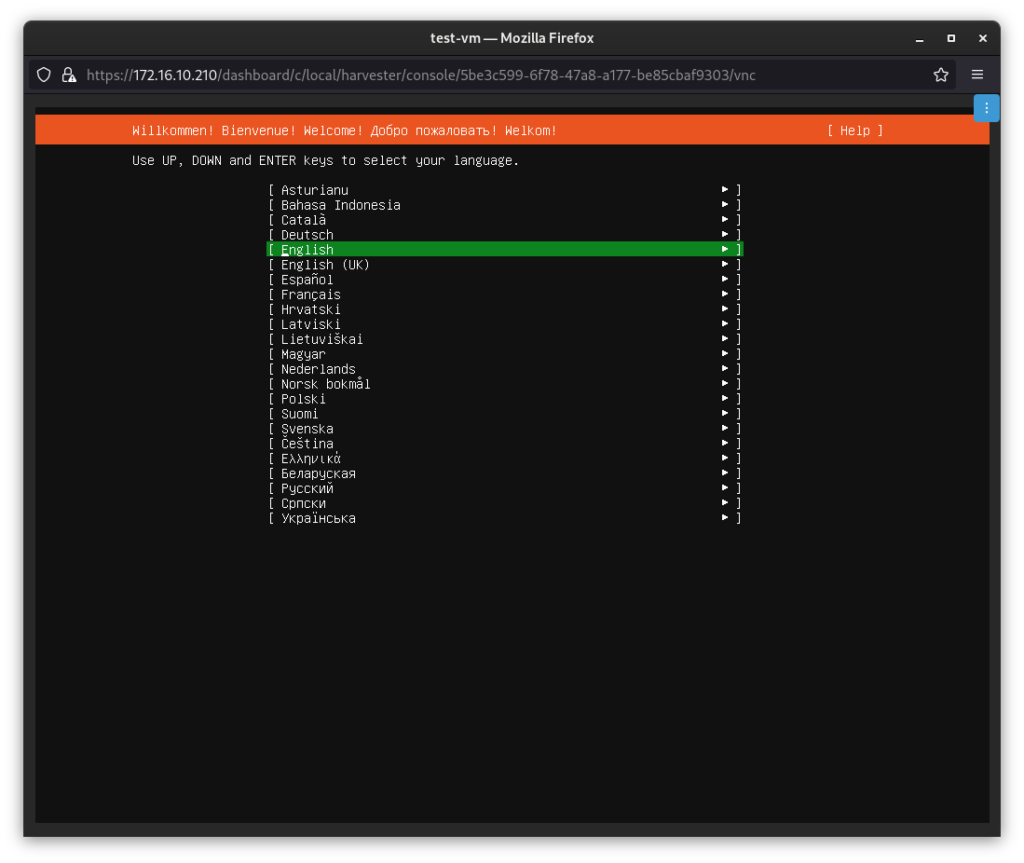Bookmark this page with the star icon
This screenshot has width=1024, height=863.
940,75
